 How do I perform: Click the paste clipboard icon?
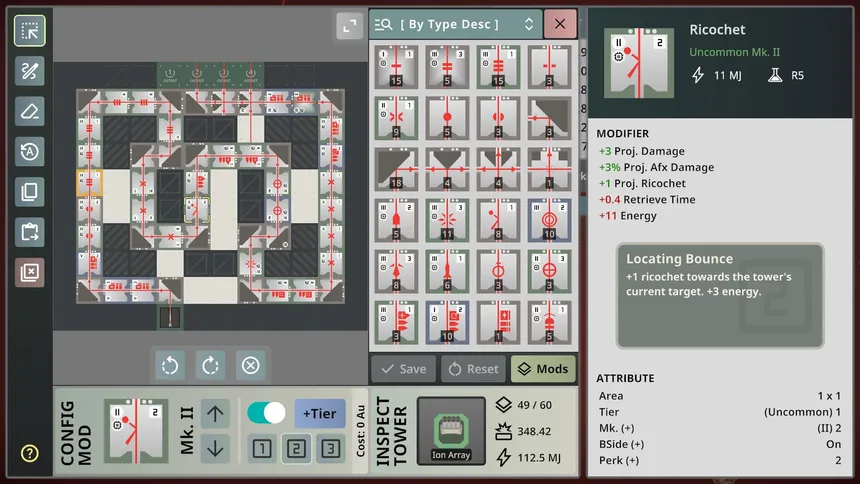[29, 232]
